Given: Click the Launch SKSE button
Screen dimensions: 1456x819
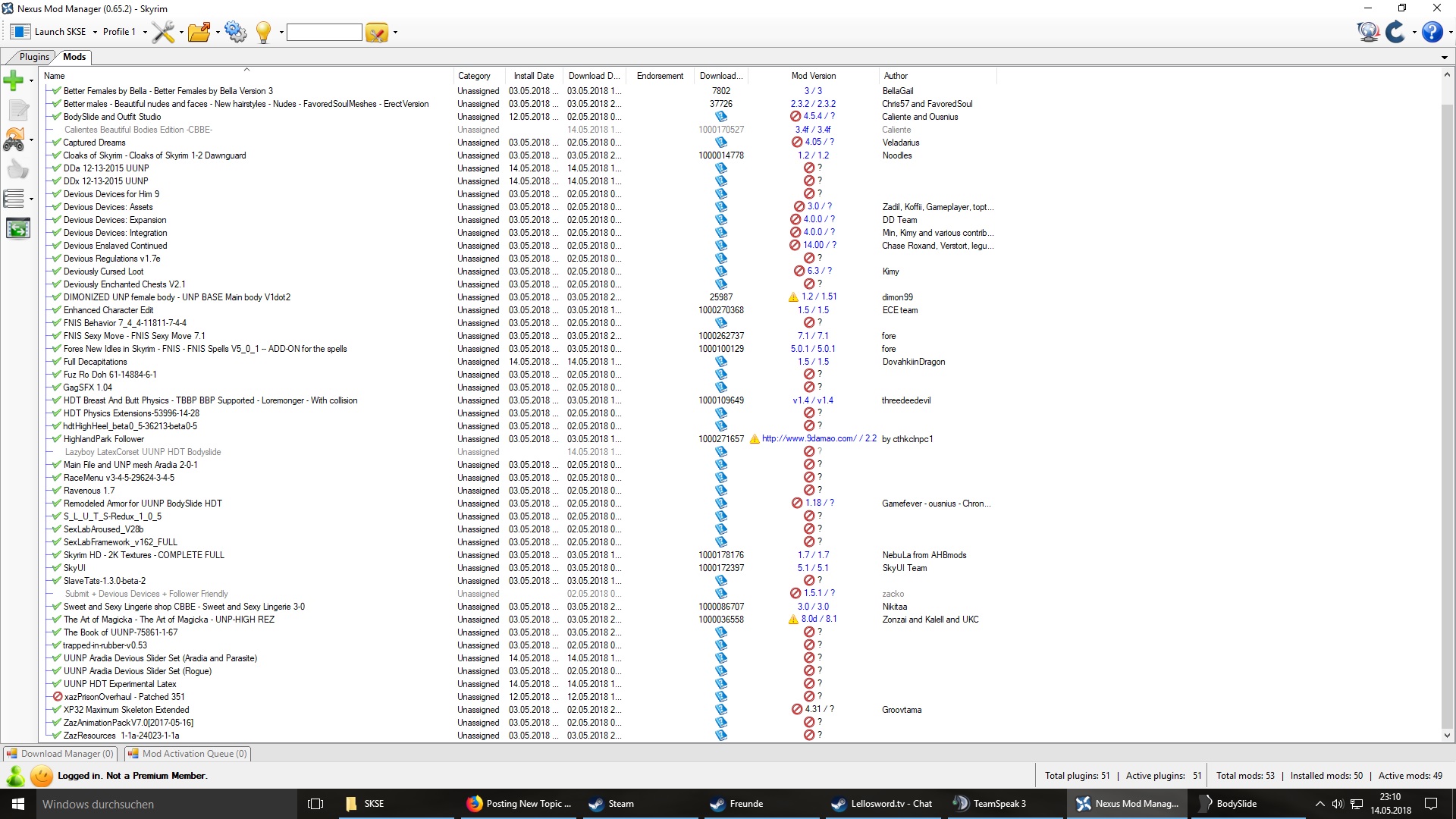Looking at the screenshot, I should 49,32.
